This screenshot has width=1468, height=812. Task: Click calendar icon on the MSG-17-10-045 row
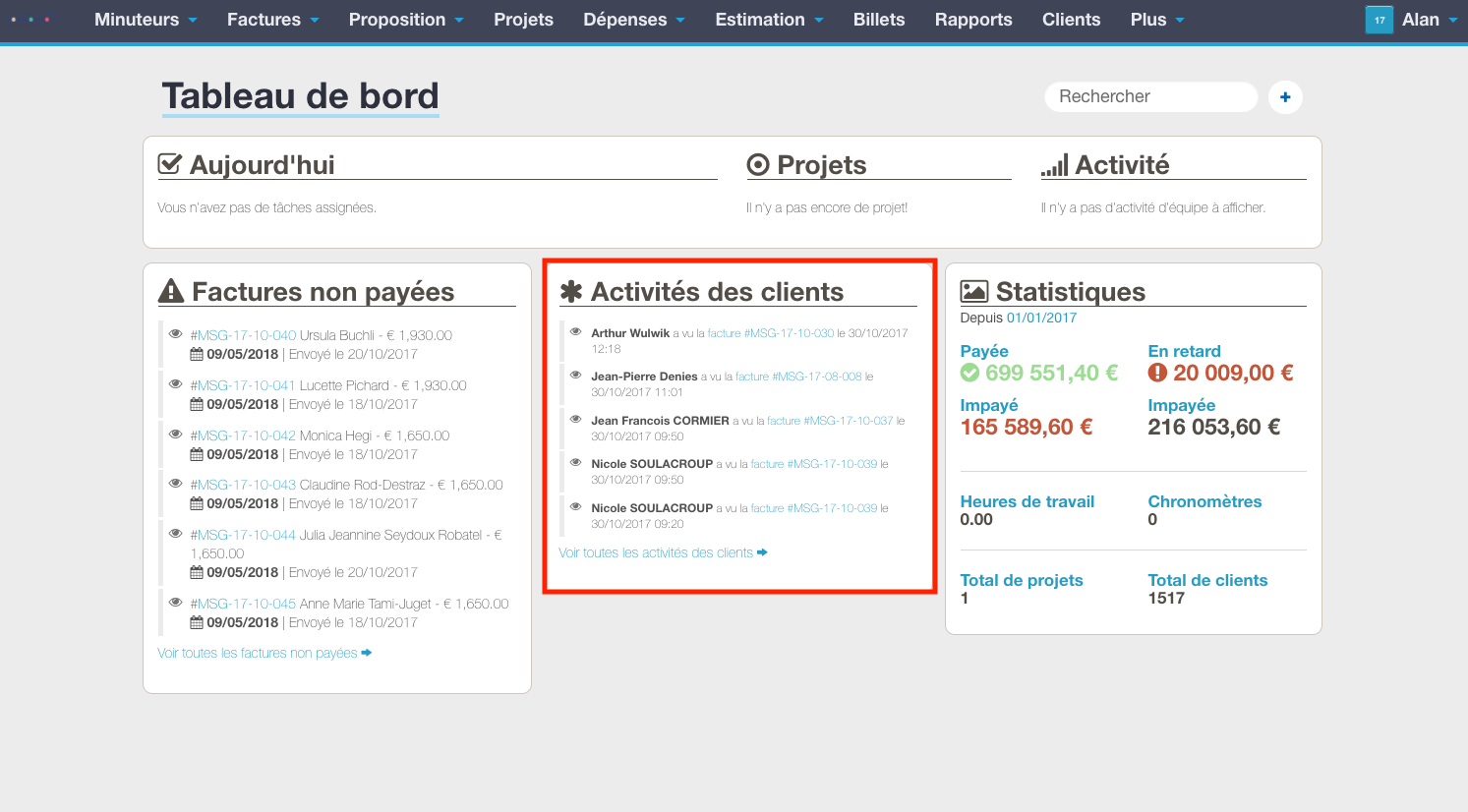coord(197,622)
